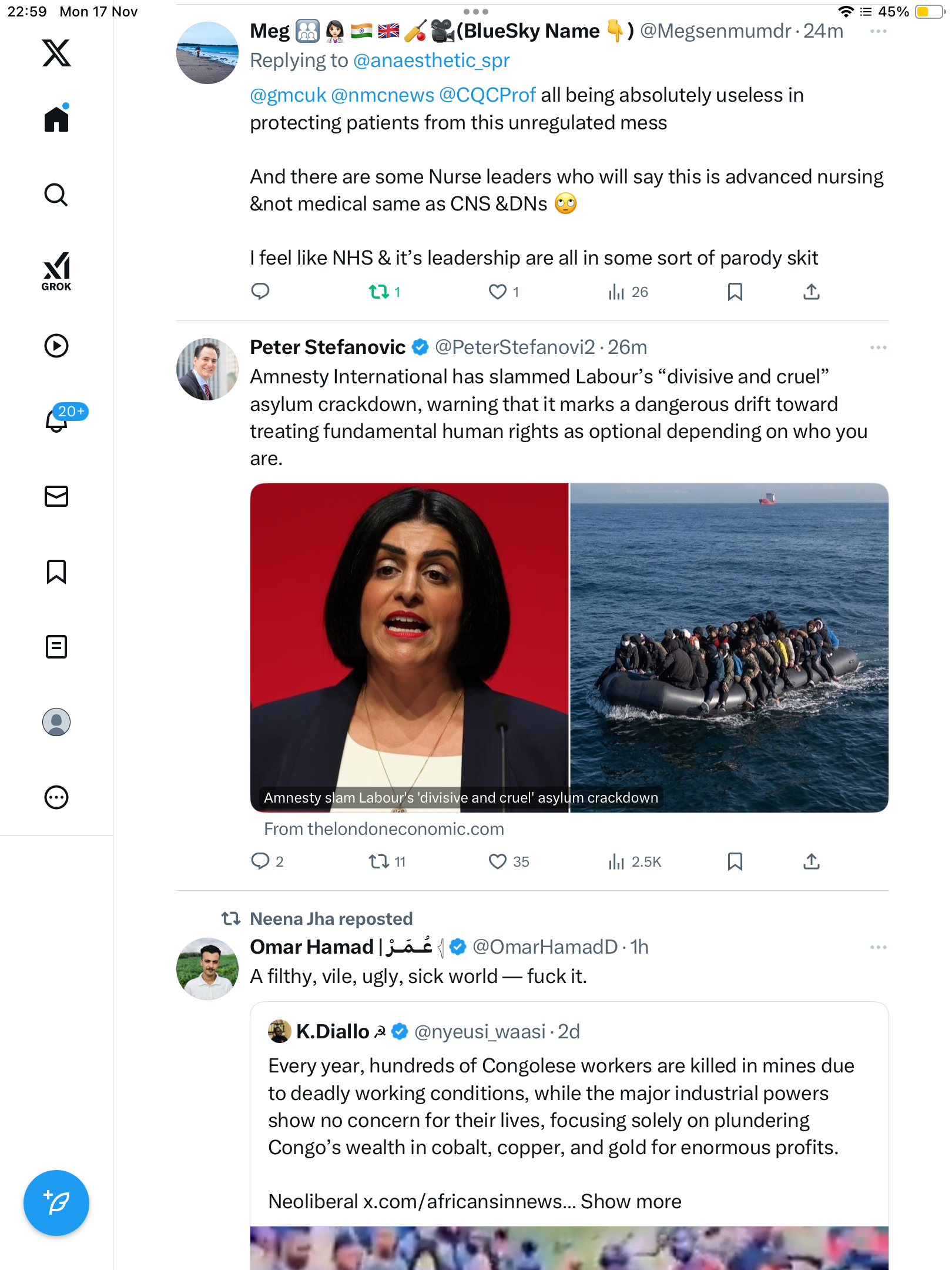Expand K.Diallo quote with Show more
The image size is (952, 1270).
(631, 1201)
